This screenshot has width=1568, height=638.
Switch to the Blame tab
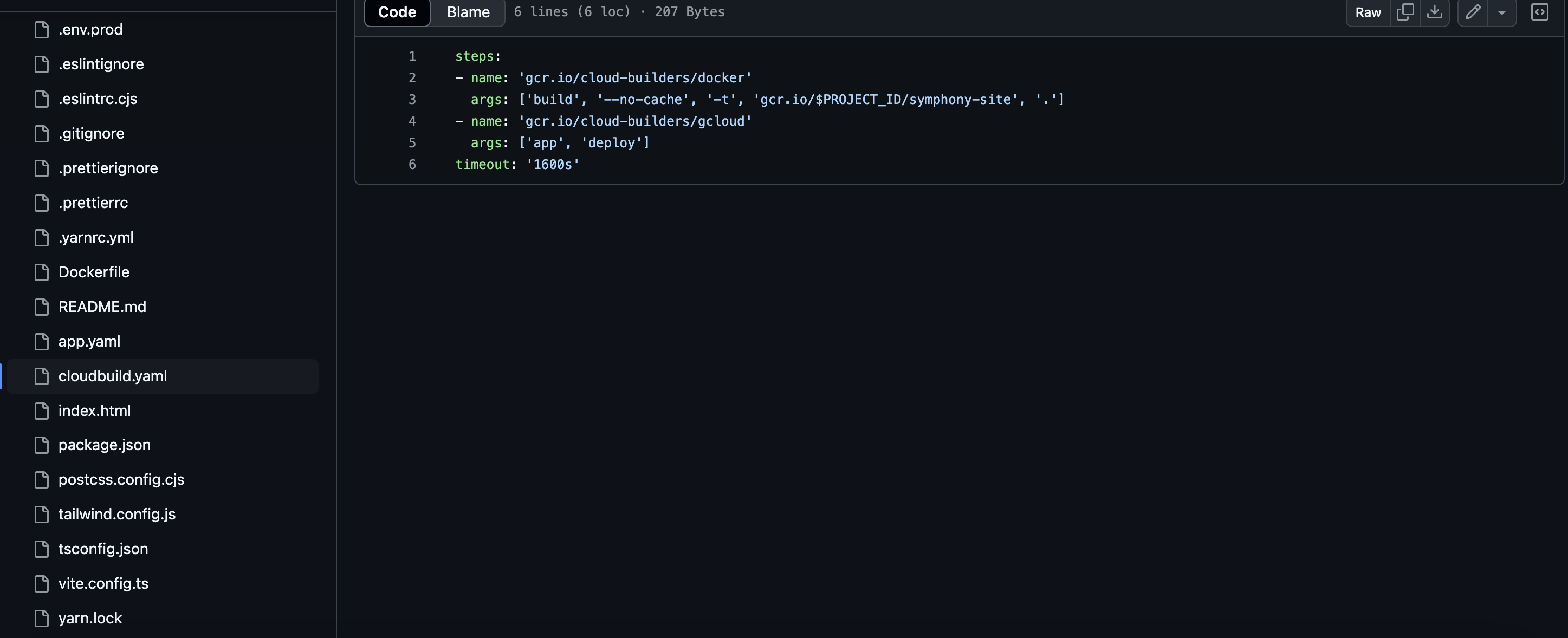pos(468,12)
